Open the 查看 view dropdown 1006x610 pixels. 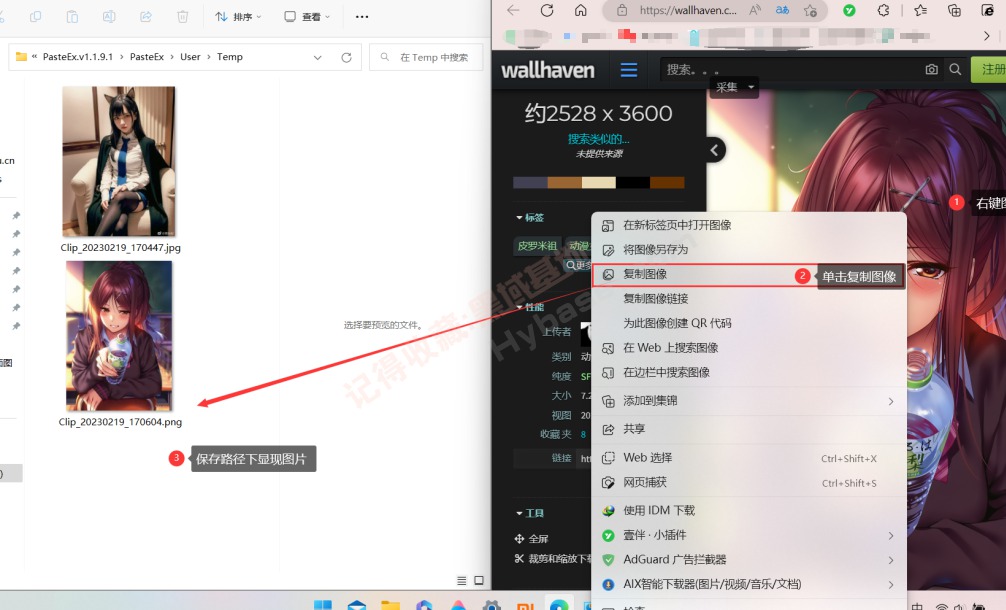coord(308,17)
